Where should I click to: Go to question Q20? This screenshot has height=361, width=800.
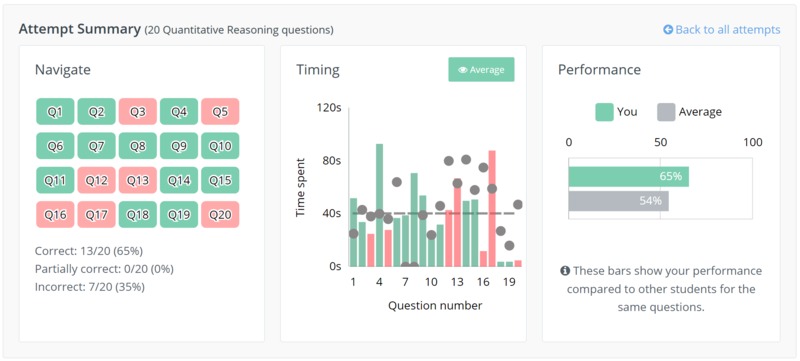[x=220, y=215]
